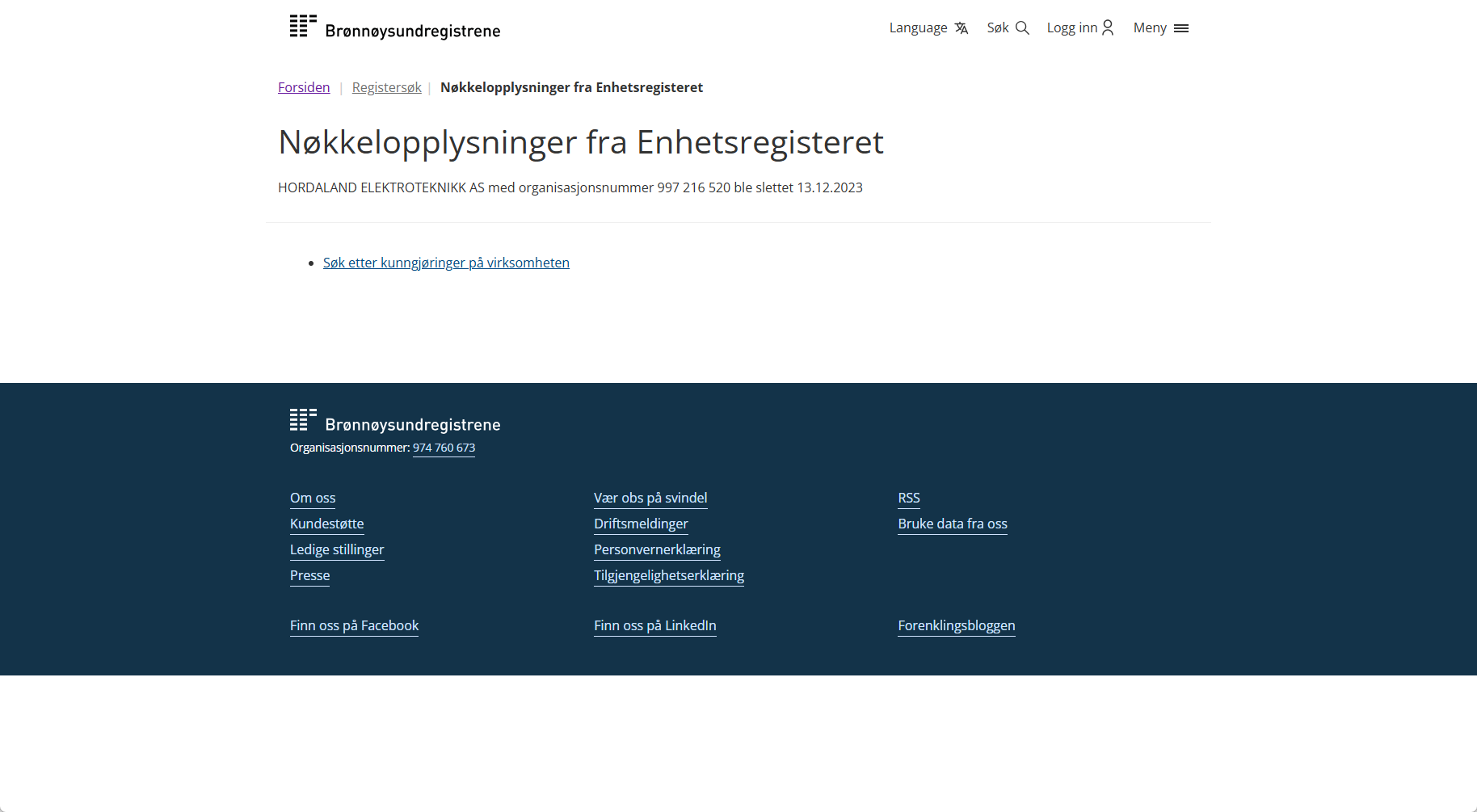Open Om oss footer link
Screen dimensions: 1477x812
pyautogui.click(x=313, y=498)
